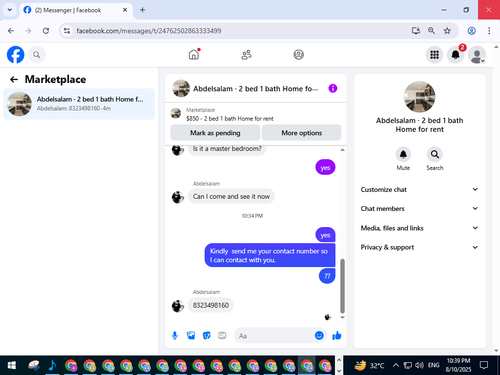Bookmark this page star icon
Viewport: 500px width, 375px height.
point(447,31)
